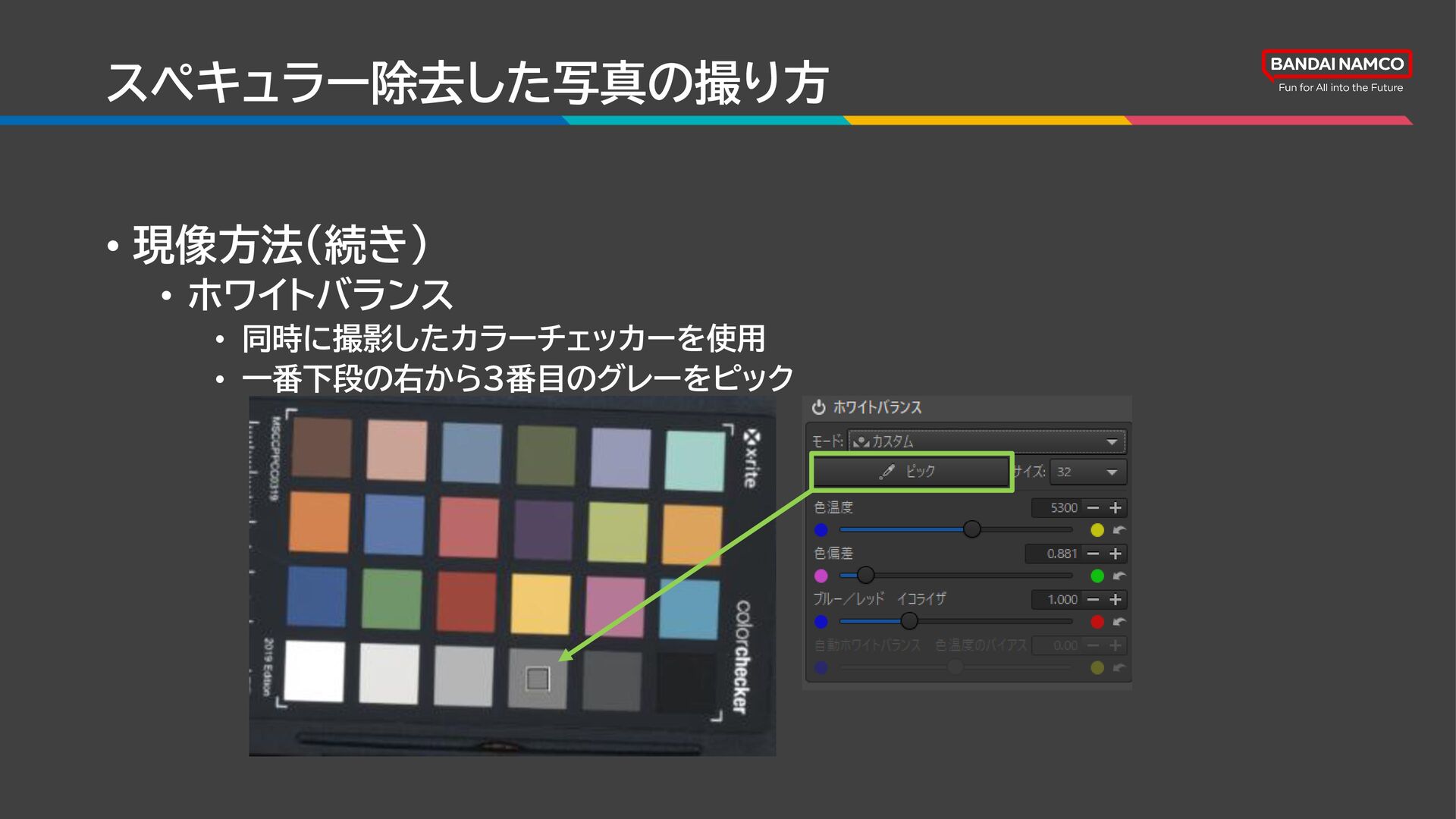Screen dimensions: 1456x819
Task: Toggle the white balance power icon
Action: pos(818,407)
